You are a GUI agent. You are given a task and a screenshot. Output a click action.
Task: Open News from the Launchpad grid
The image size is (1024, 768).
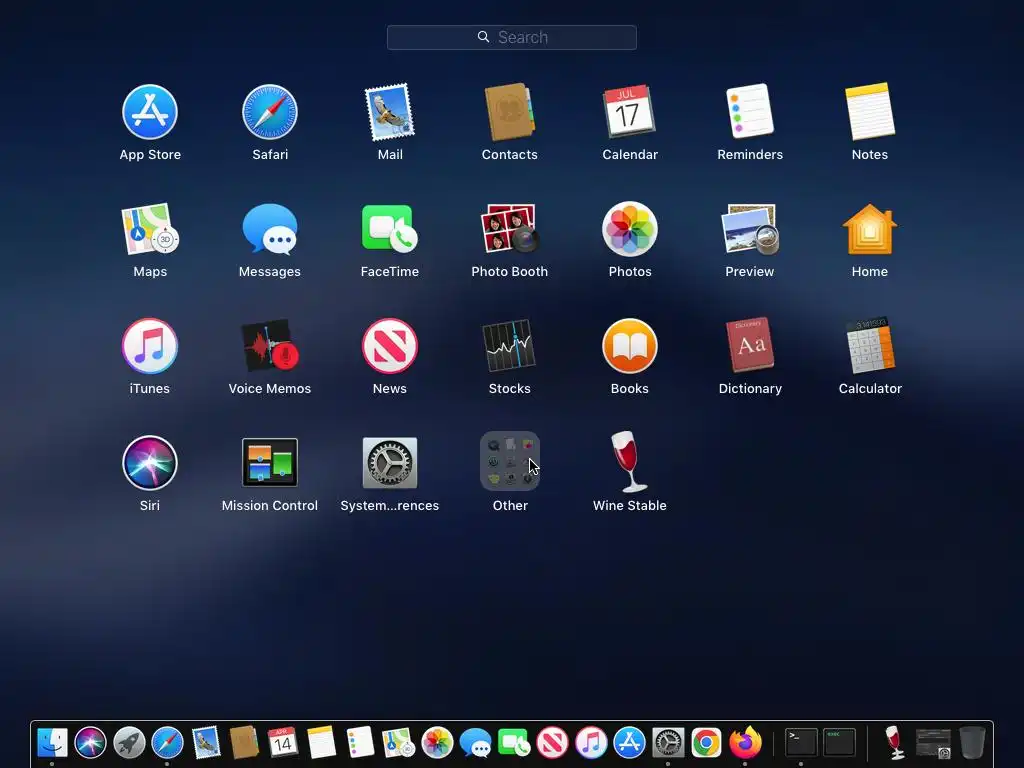[x=390, y=345]
